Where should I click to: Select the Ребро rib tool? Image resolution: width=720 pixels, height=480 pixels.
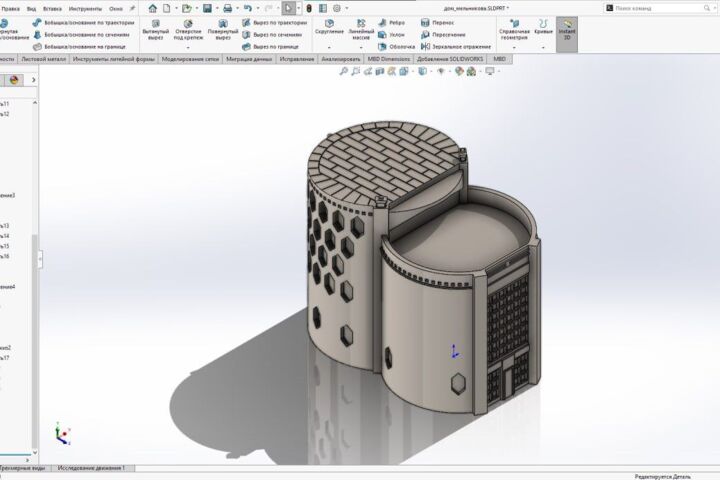tap(392, 23)
